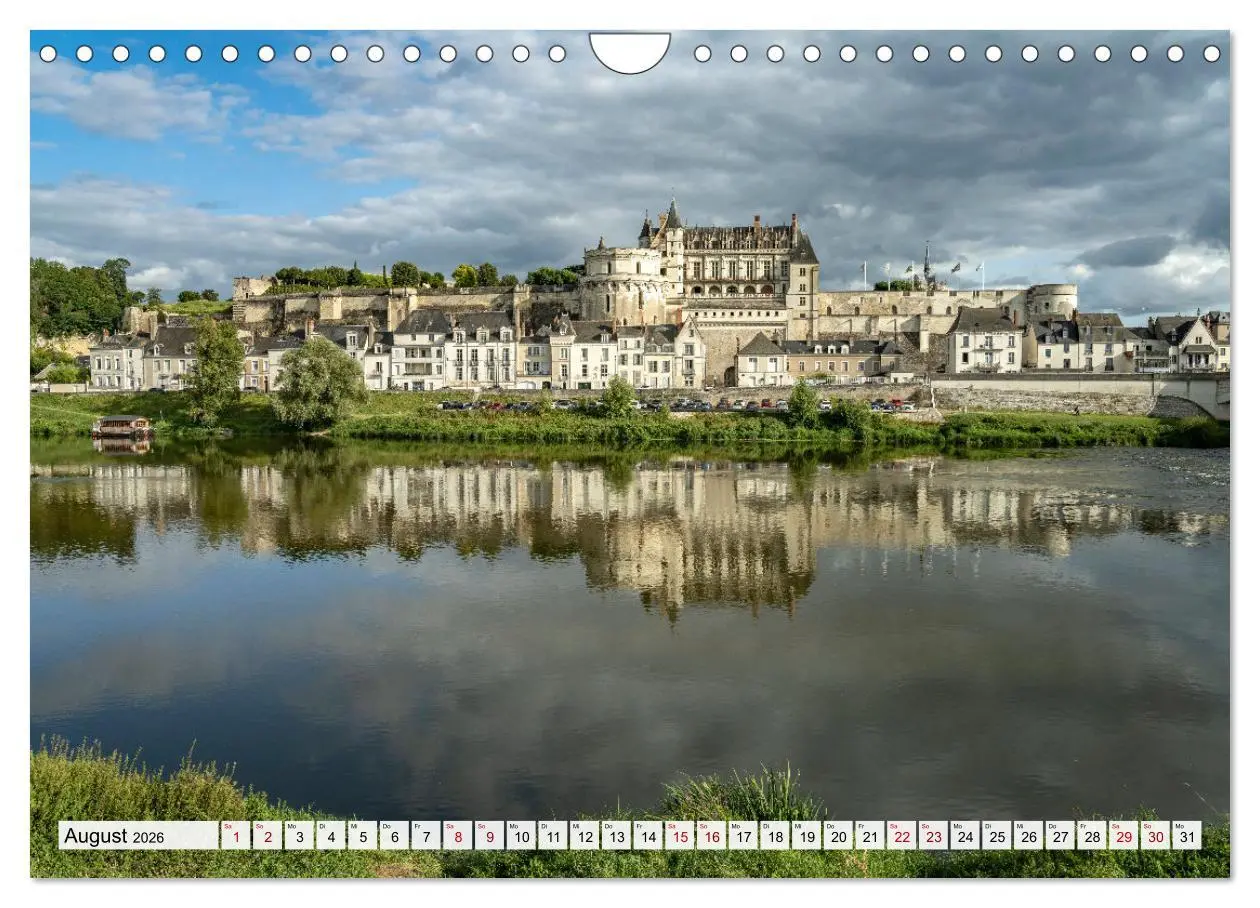Click the first binding hole at top-left
Image resolution: width=1260 pixels, height=908 pixels.
point(48,54)
